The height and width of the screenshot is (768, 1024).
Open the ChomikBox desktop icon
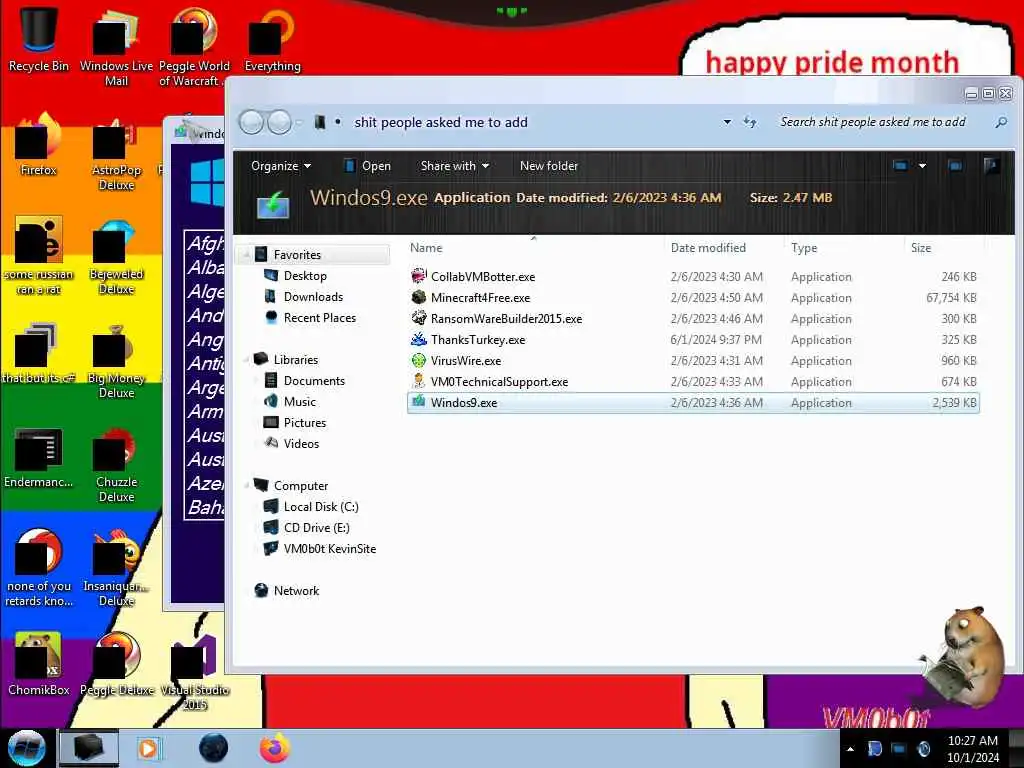click(39, 663)
